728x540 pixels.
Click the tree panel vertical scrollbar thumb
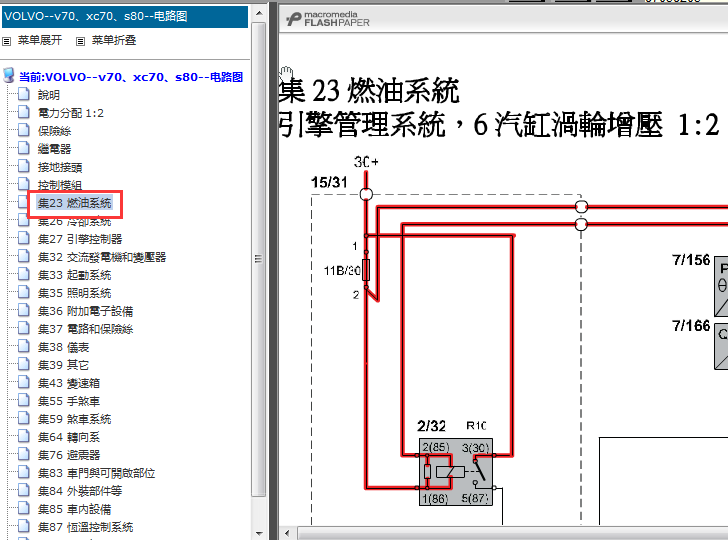click(259, 259)
